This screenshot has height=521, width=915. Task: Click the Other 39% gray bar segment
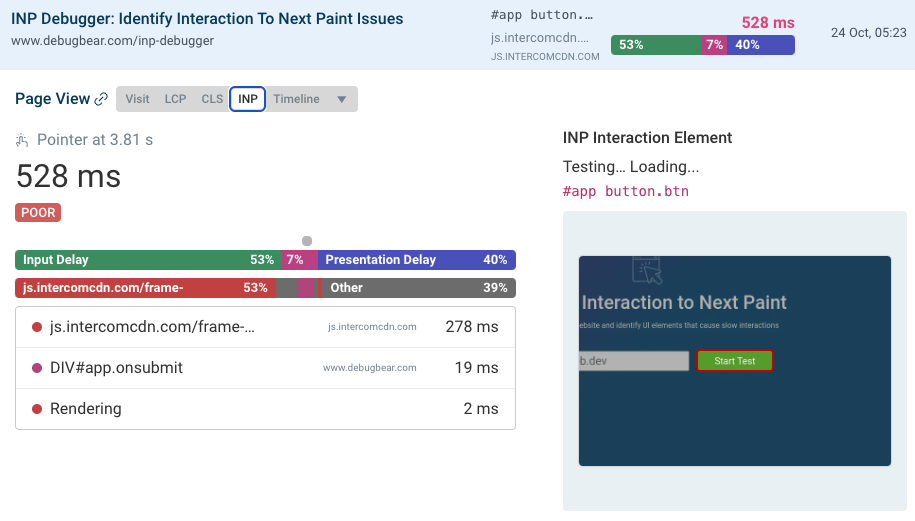point(418,288)
